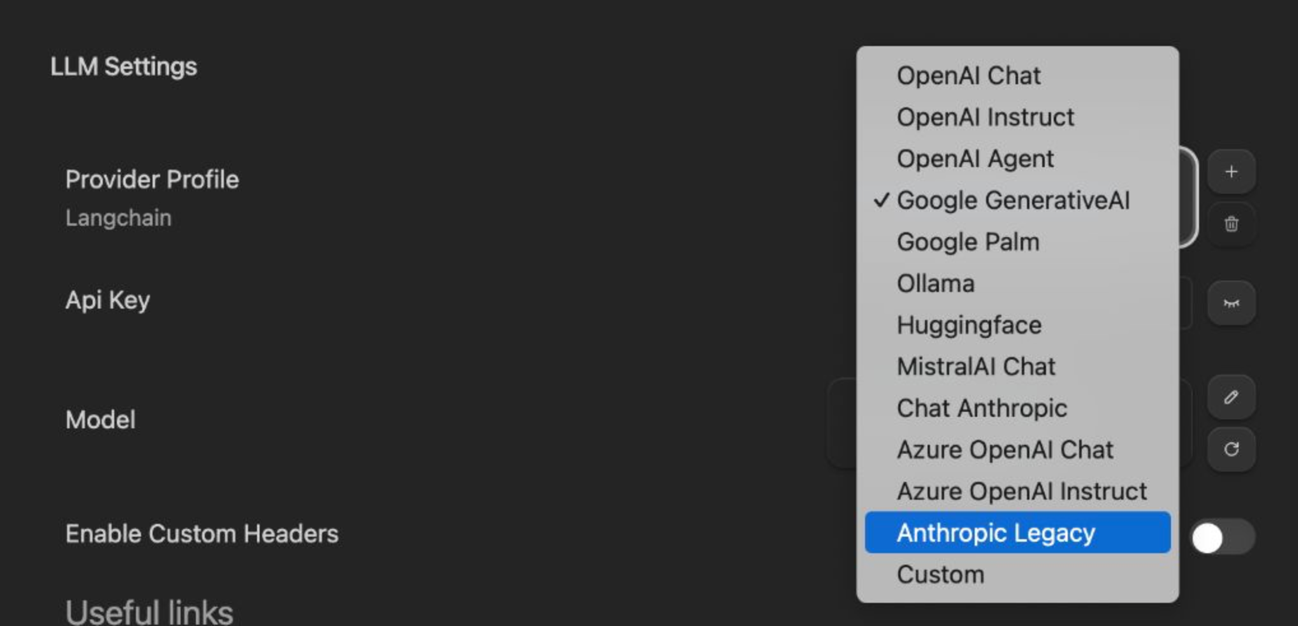Choose Azure OpenAI Chat option
The width and height of the screenshot is (1298, 626).
tap(1004, 450)
